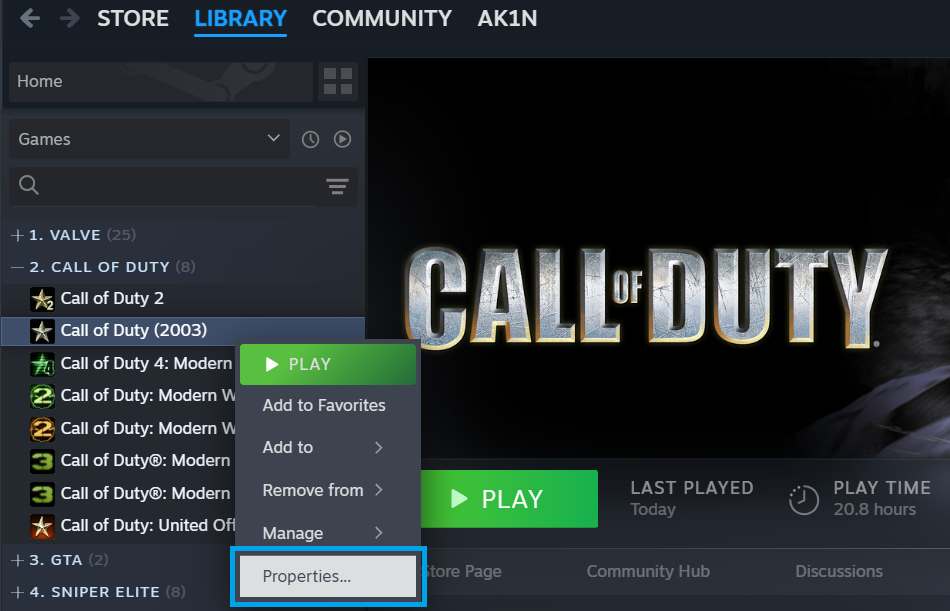Open the Community Hub link
The width and height of the screenshot is (950, 611).
(648, 571)
